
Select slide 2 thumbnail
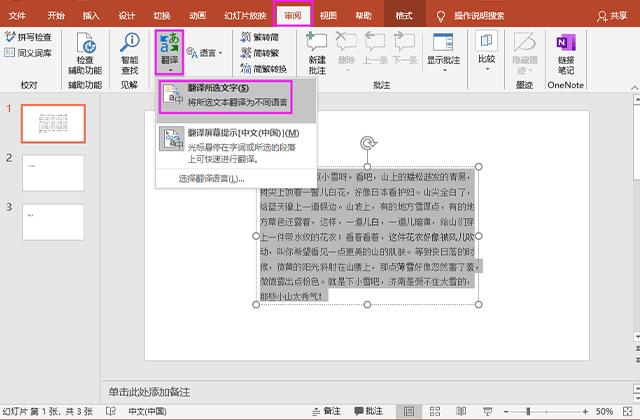click(x=53, y=173)
